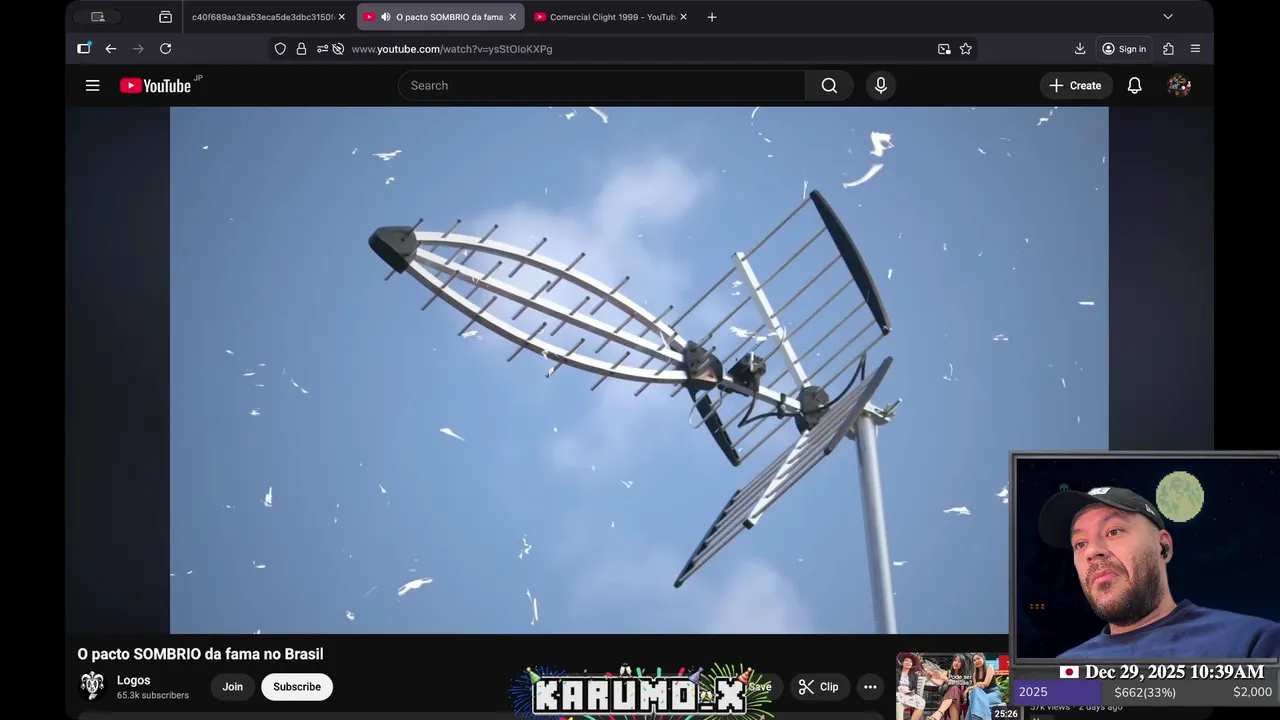Screen dimensions: 1280x720
Task: Subscribe to the Logos channel
Action: click(x=297, y=687)
